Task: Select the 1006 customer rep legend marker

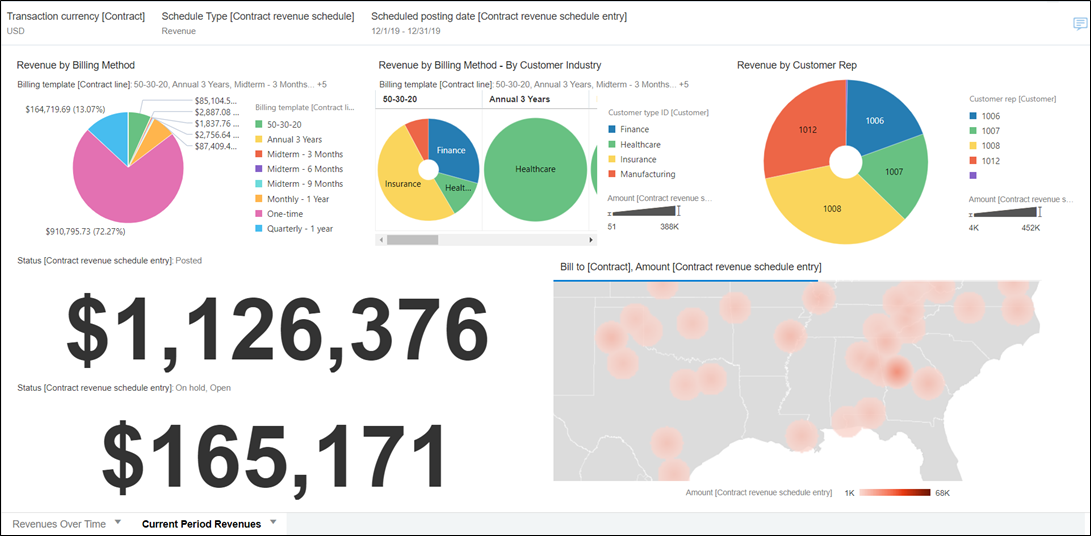Action: coord(973,117)
